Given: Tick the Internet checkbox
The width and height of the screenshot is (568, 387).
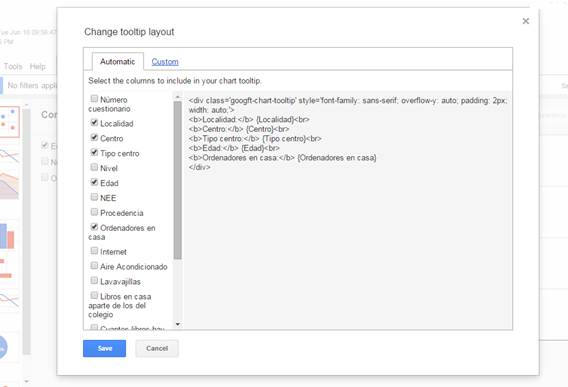Looking at the screenshot, I should (94, 251).
